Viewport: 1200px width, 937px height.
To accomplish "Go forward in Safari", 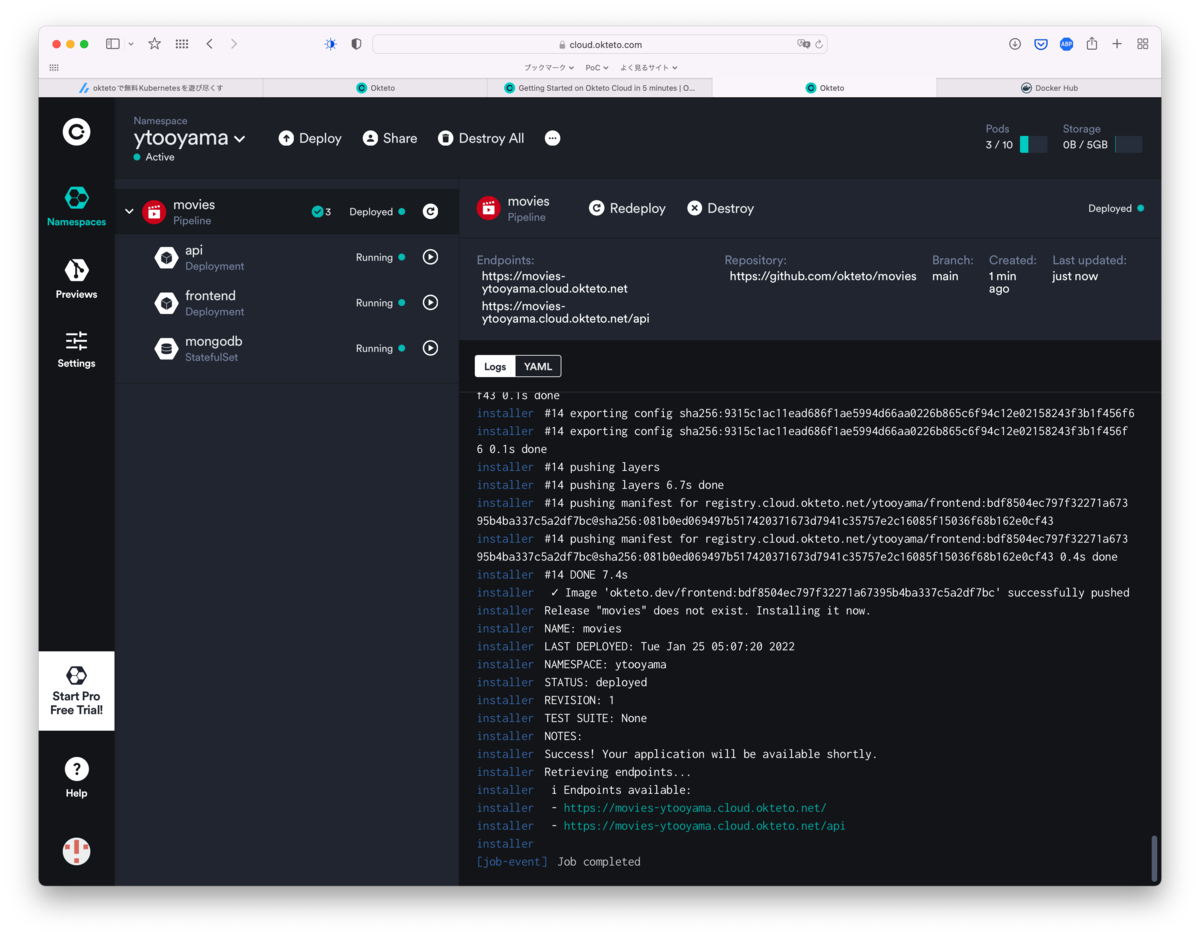I will [x=234, y=44].
